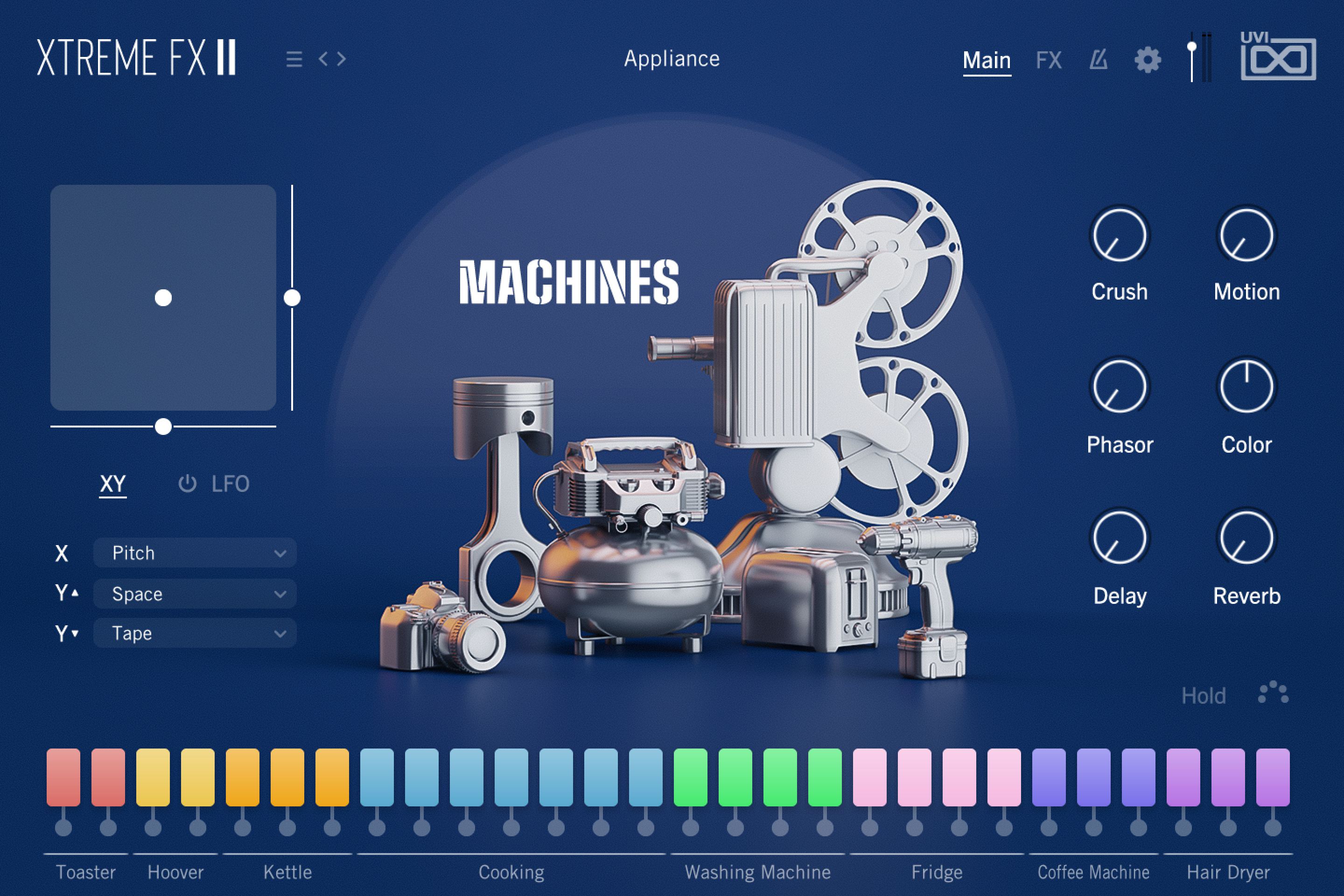The height and width of the screenshot is (896, 1344).
Task: Trigger the last purple Hair Dryer pad
Action: click(x=1273, y=777)
